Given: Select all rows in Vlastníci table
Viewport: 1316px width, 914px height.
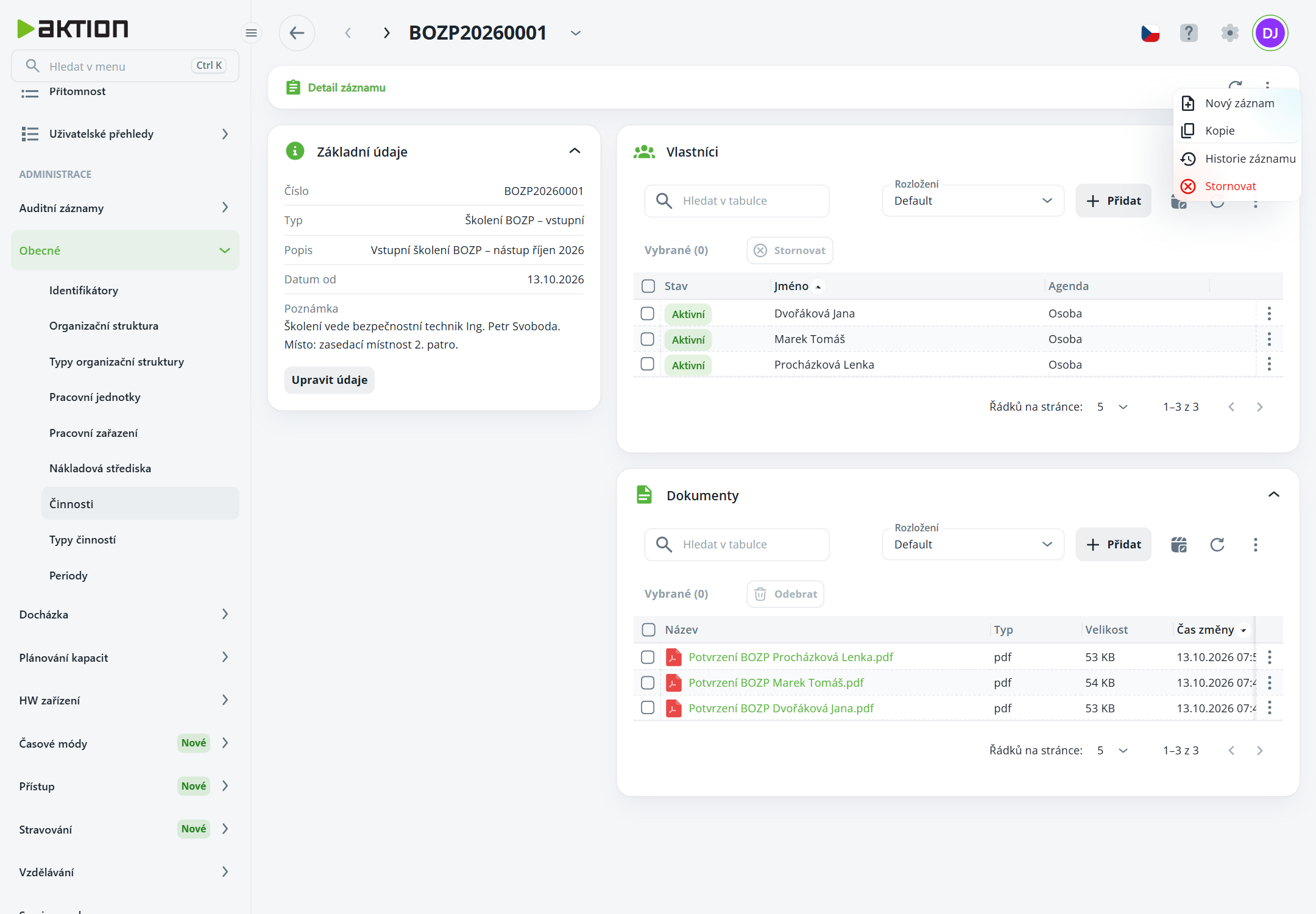Looking at the screenshot, I should tap(648, 286).
